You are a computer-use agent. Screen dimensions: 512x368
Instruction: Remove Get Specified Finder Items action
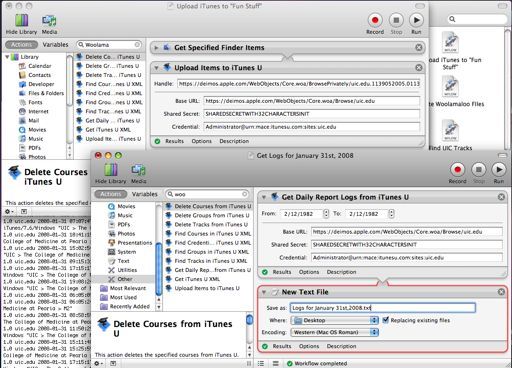419,47
